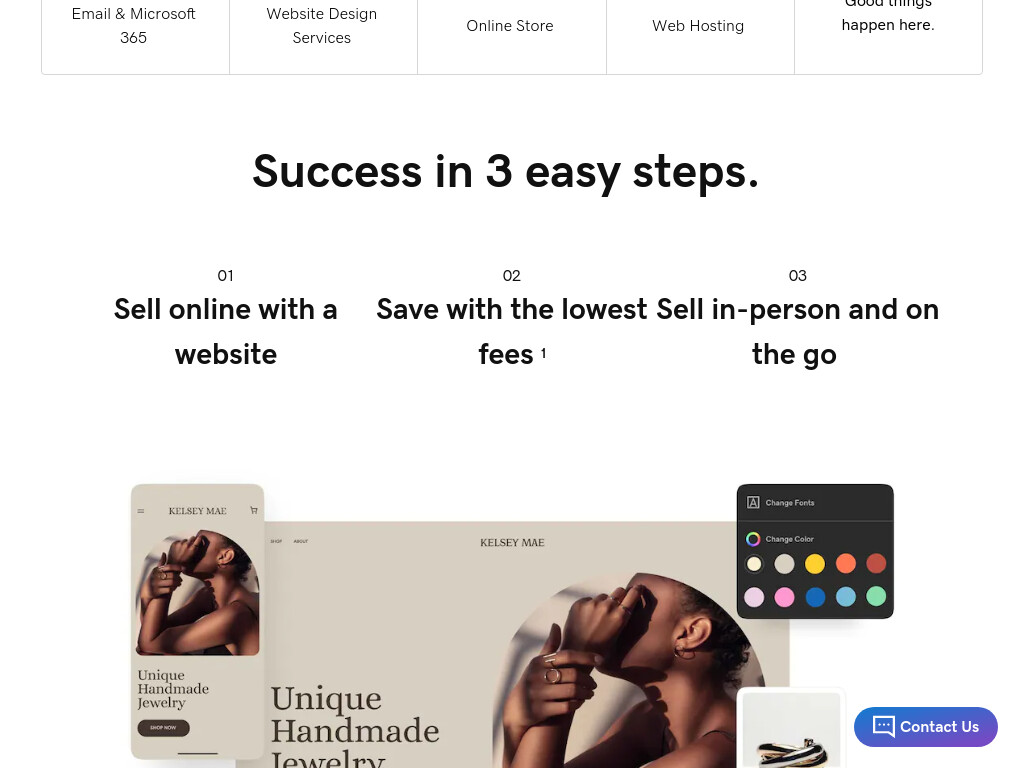Click the Change Color wheel icon
Viewport: 1024px width, 768px height.
tap(753, 539)
